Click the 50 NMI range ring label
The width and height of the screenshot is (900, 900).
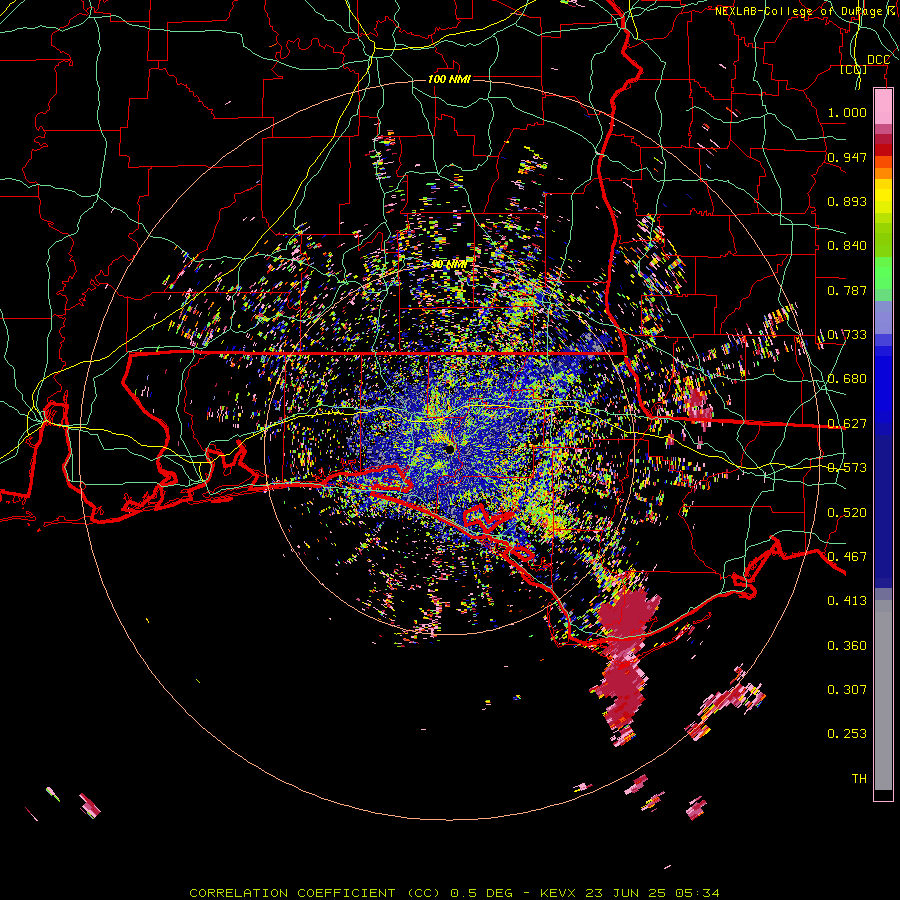[x=449, y=264]
